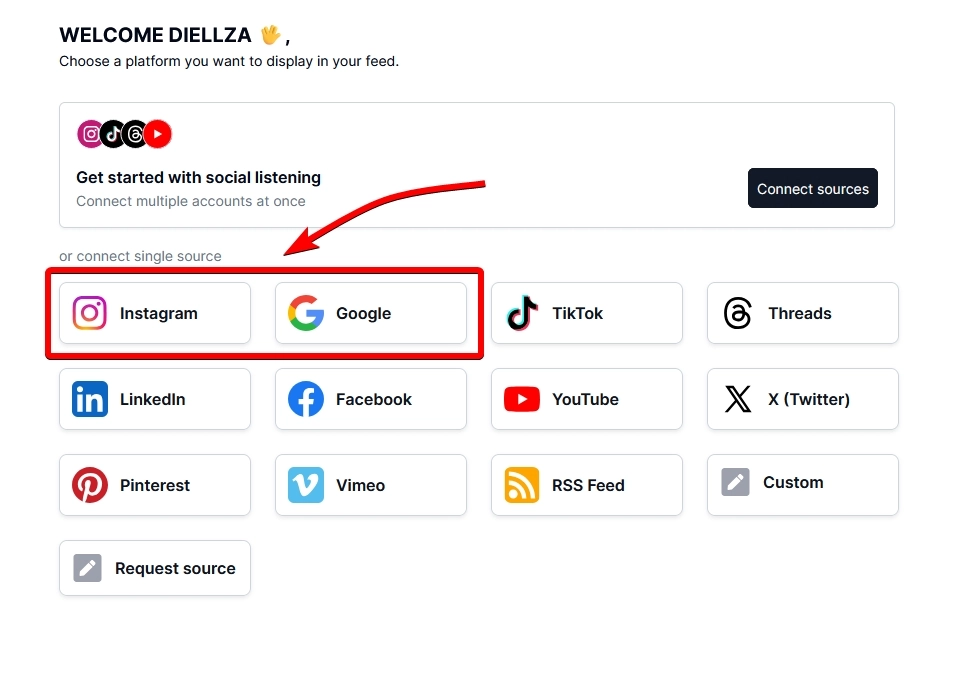The height and width of the screenshot is (685, 953).
Task: Connect the YouTube source
Action: 586,399
